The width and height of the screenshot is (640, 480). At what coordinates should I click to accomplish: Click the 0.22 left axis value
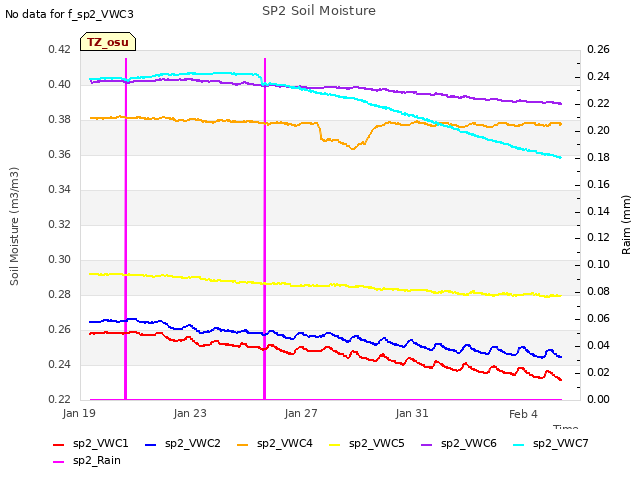[x=60, y=399]
